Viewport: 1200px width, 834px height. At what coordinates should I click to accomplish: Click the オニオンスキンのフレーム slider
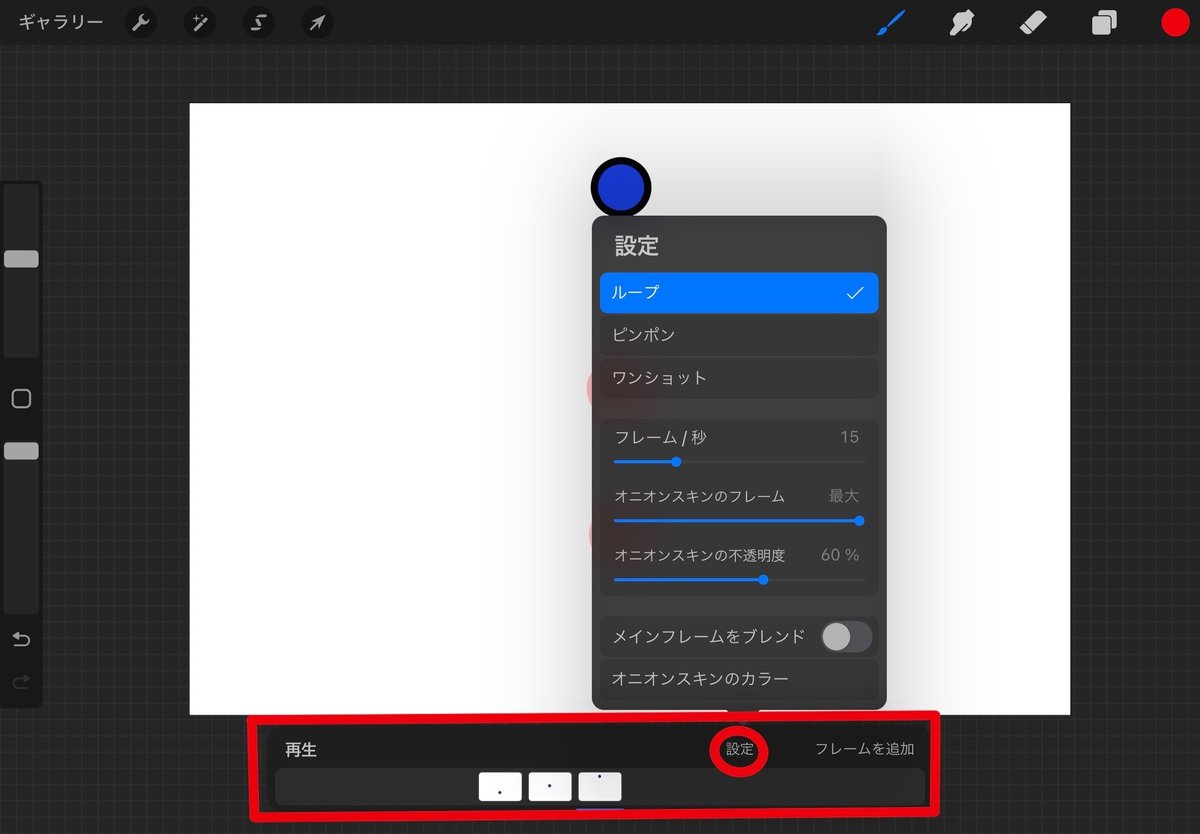[739, 520]
